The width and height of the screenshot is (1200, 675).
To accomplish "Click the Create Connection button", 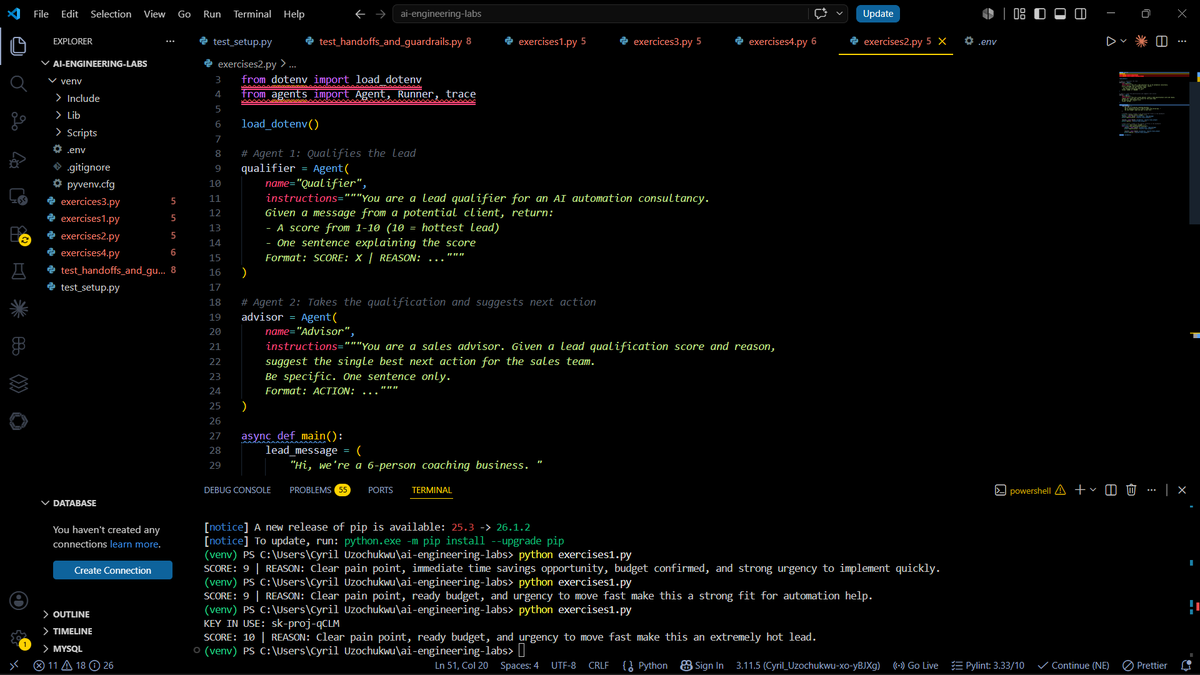I will pos(113,570).
